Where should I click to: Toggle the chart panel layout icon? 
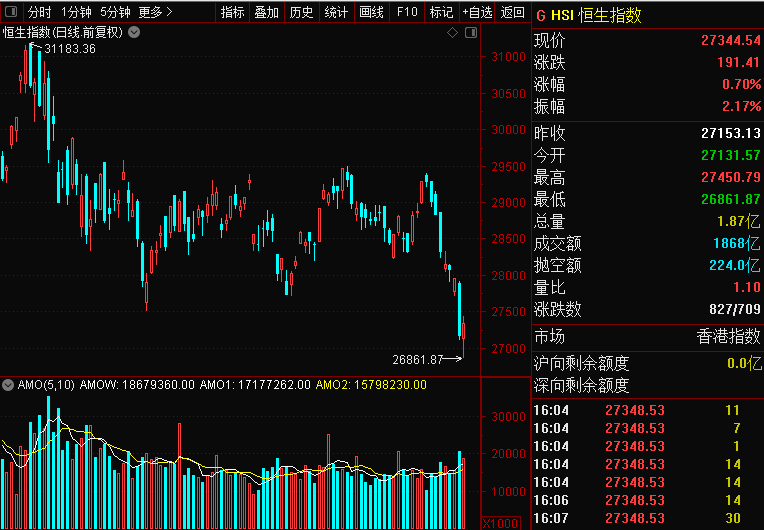tap(471, 33)
